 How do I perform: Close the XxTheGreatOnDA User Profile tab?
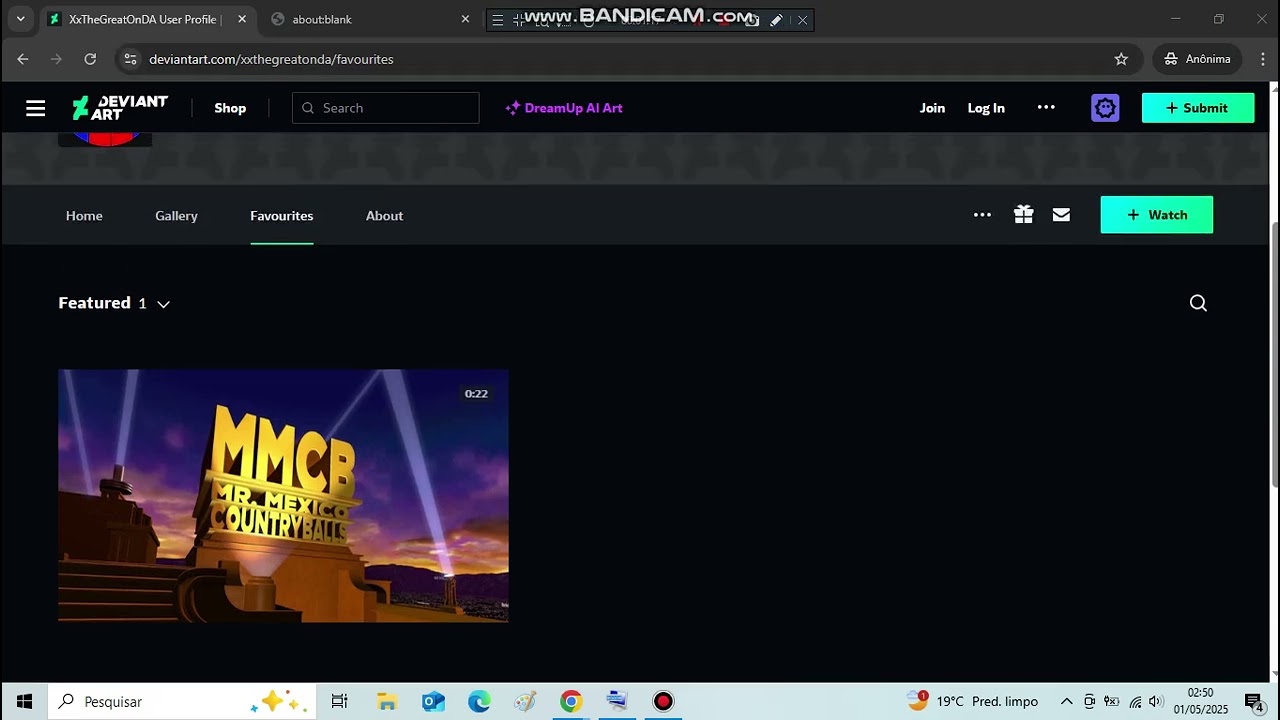241,19
